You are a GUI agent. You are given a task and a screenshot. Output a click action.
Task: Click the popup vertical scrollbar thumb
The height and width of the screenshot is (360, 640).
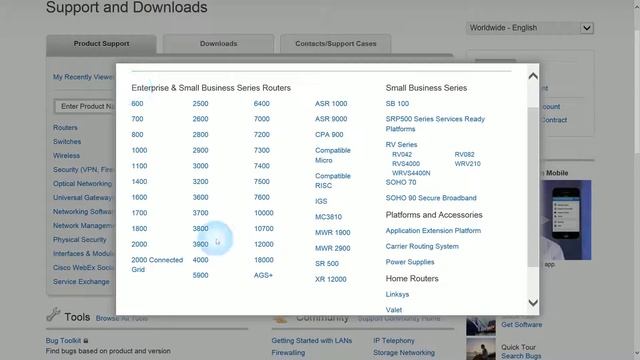[x=533, y=187]
